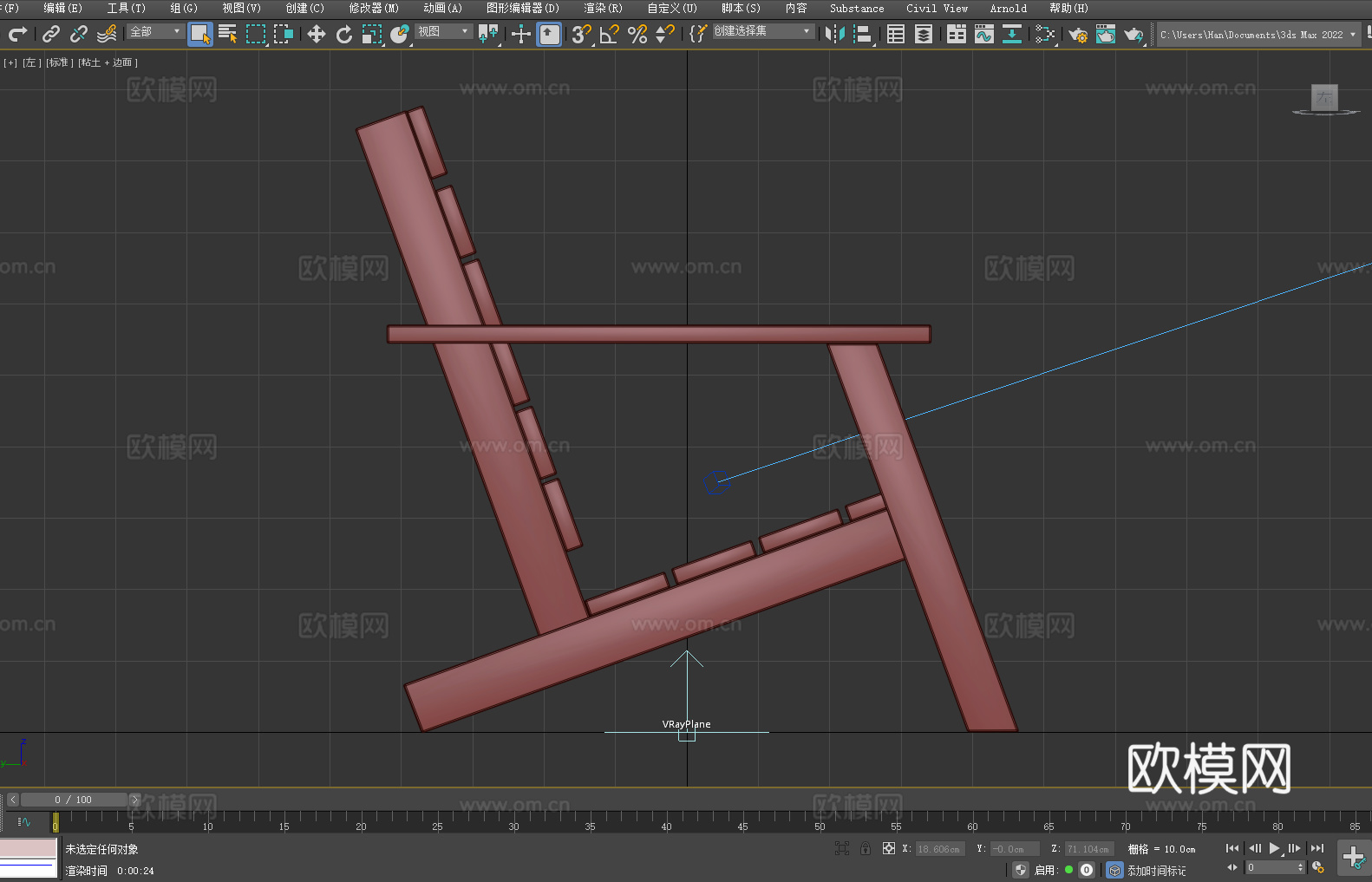Toggle the Selection Lock icon
Viewport: 1372px width, 882px height.
[x=866, y=848]
